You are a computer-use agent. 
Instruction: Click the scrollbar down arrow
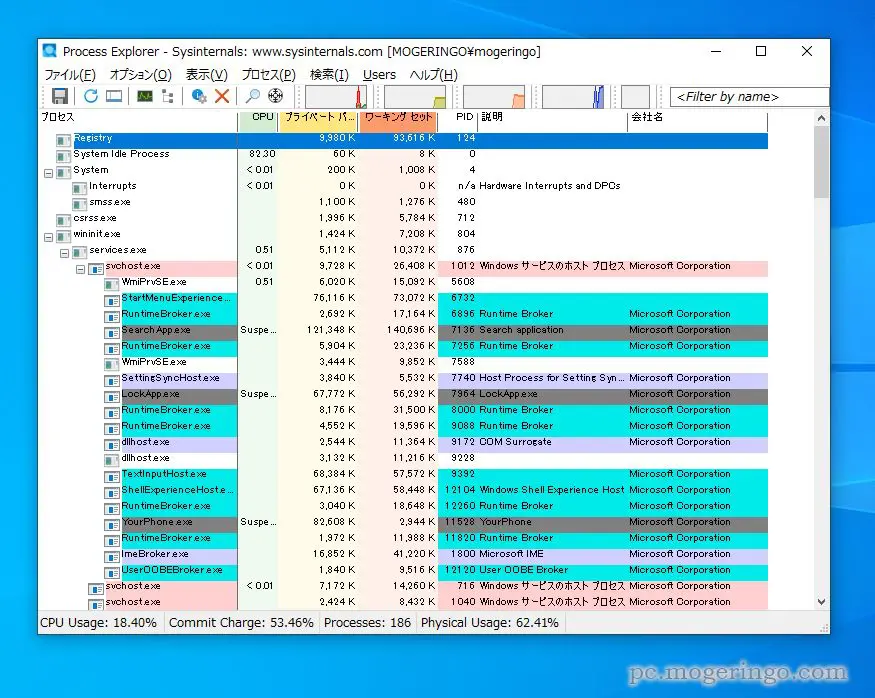pyautogui.click(x=821, y=601)
